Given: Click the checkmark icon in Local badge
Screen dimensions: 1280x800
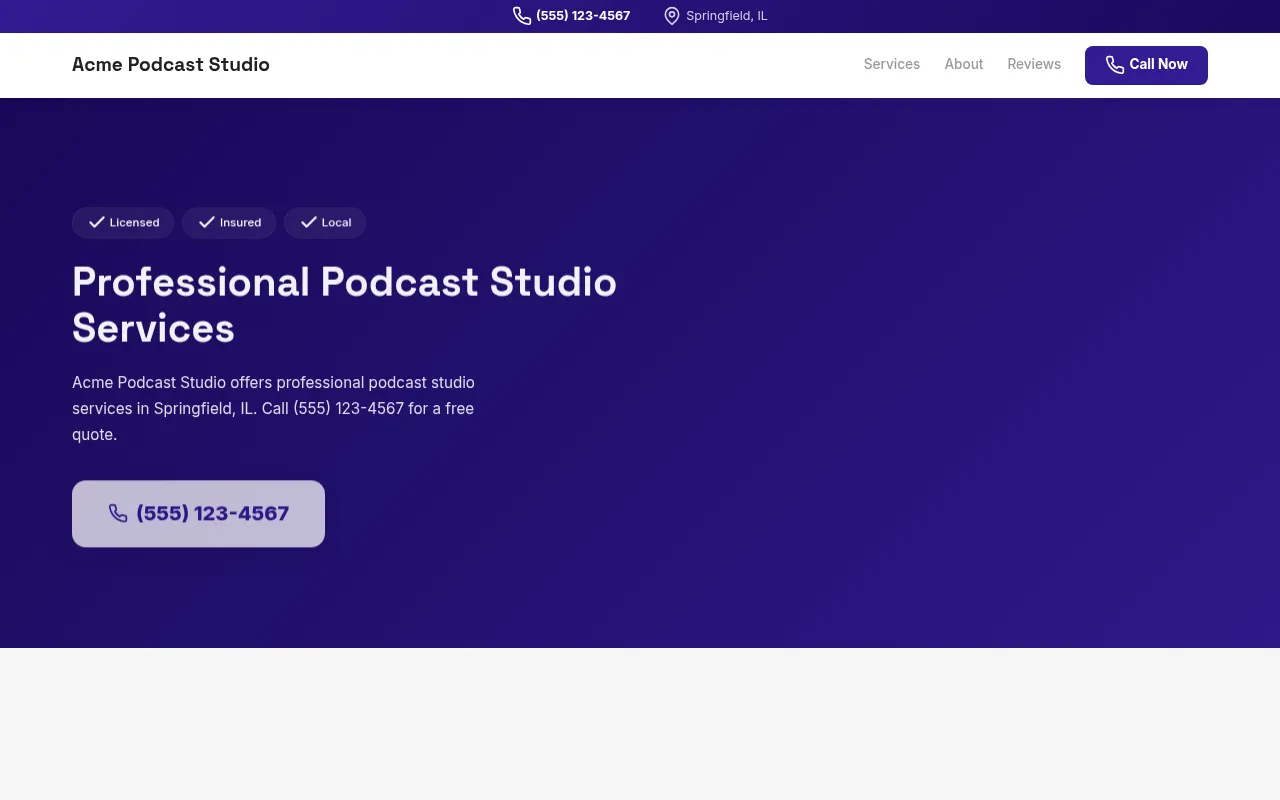Looking at the screenshot, I should coord(309,222).
